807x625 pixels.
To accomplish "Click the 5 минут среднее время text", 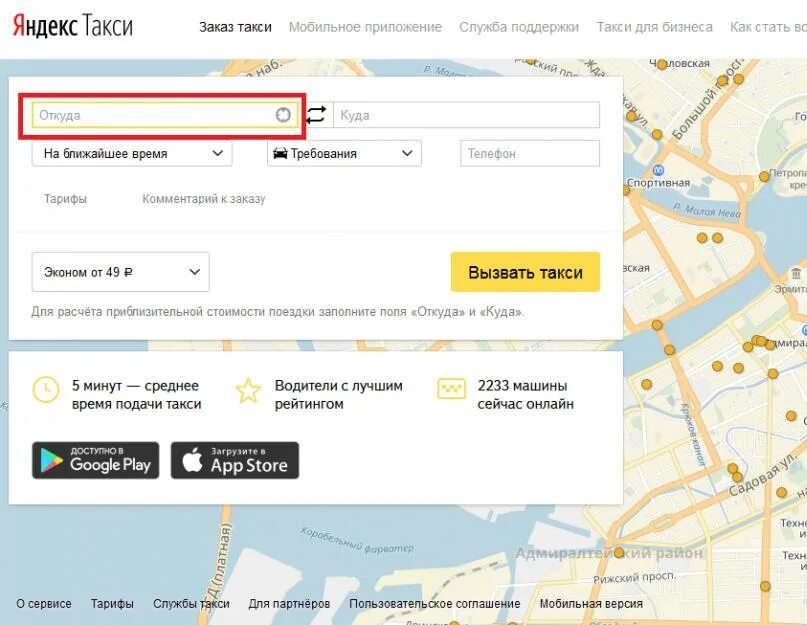I will click(x=136, y=395).
